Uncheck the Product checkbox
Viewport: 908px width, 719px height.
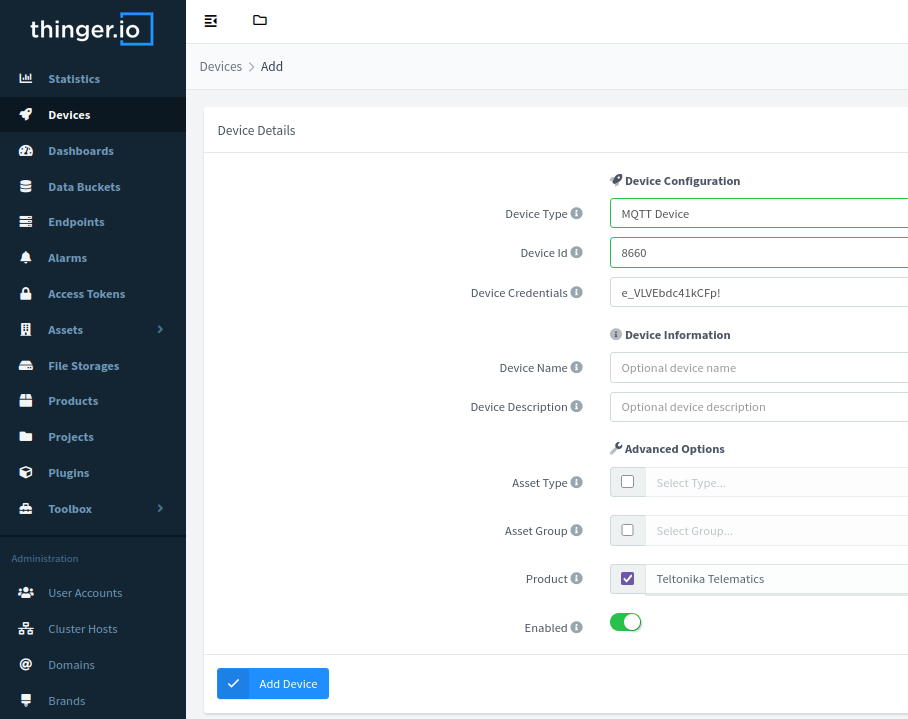click(x=627, y=578)
